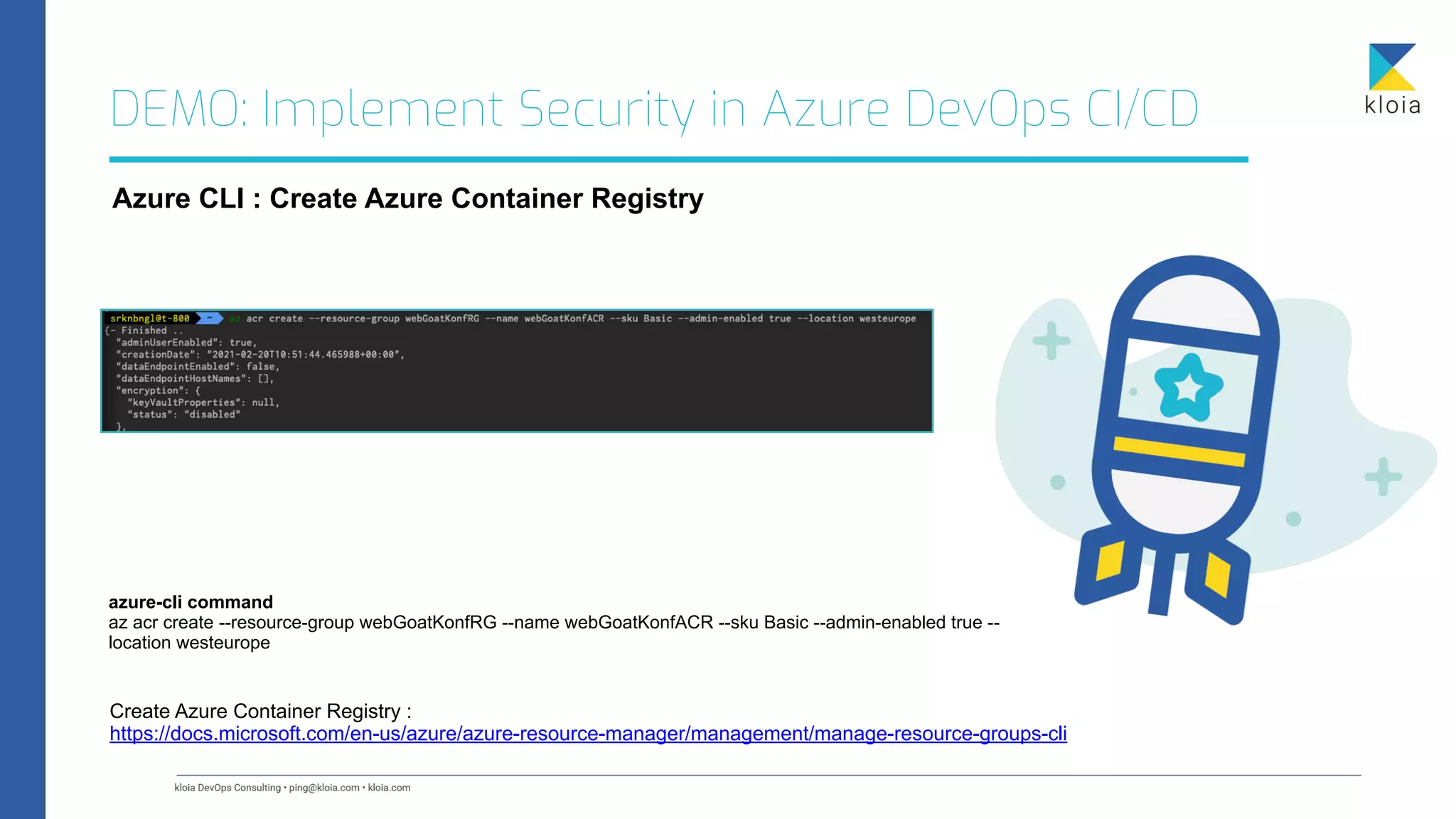Click the '"dataEndpointEnabled": false,' line
This screenshot has height=819, width=1456.
(x=198, y=367)
